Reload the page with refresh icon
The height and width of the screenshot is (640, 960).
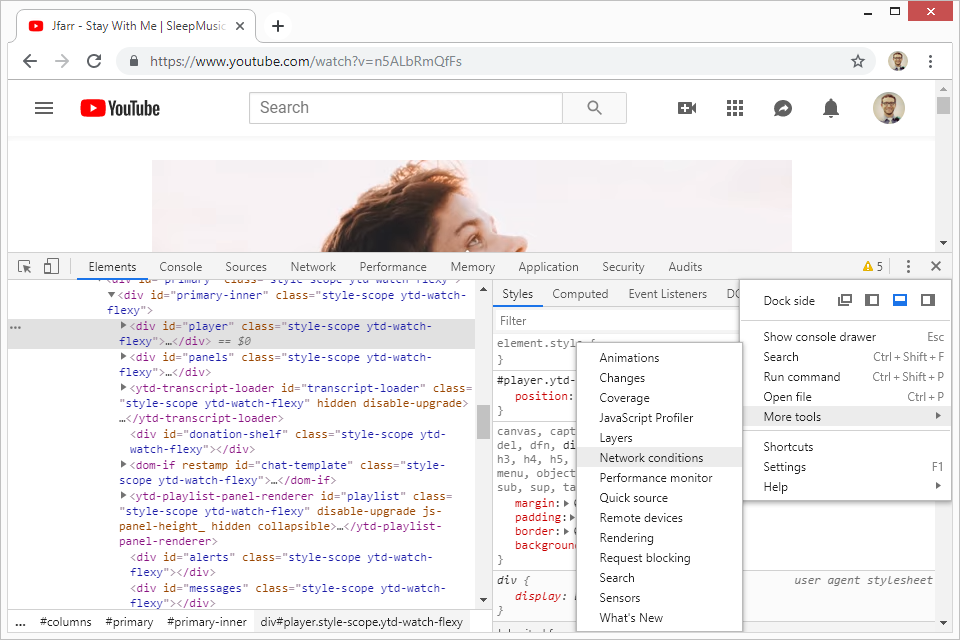(94, 61)
